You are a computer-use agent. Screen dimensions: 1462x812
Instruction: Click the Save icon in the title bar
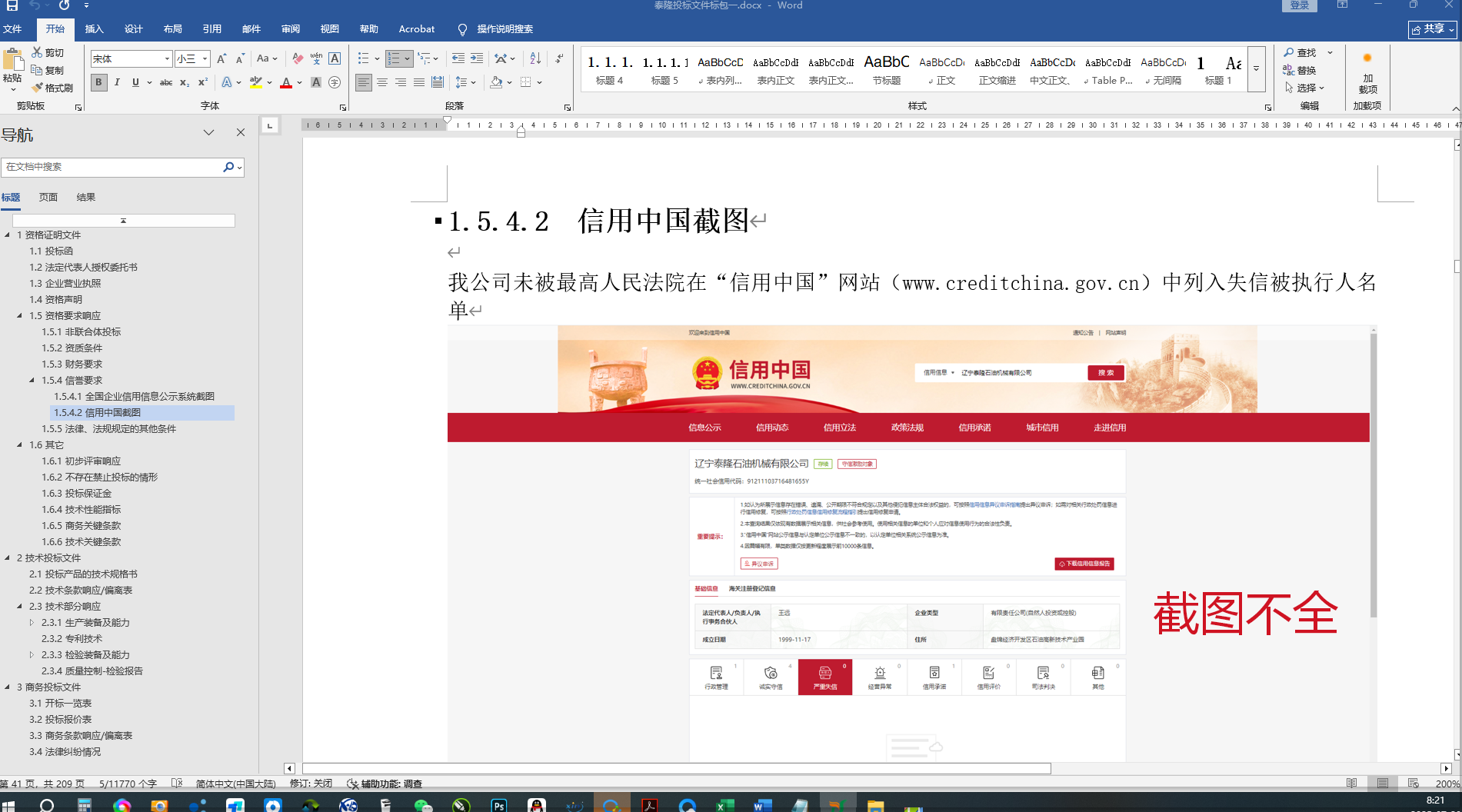12,5
